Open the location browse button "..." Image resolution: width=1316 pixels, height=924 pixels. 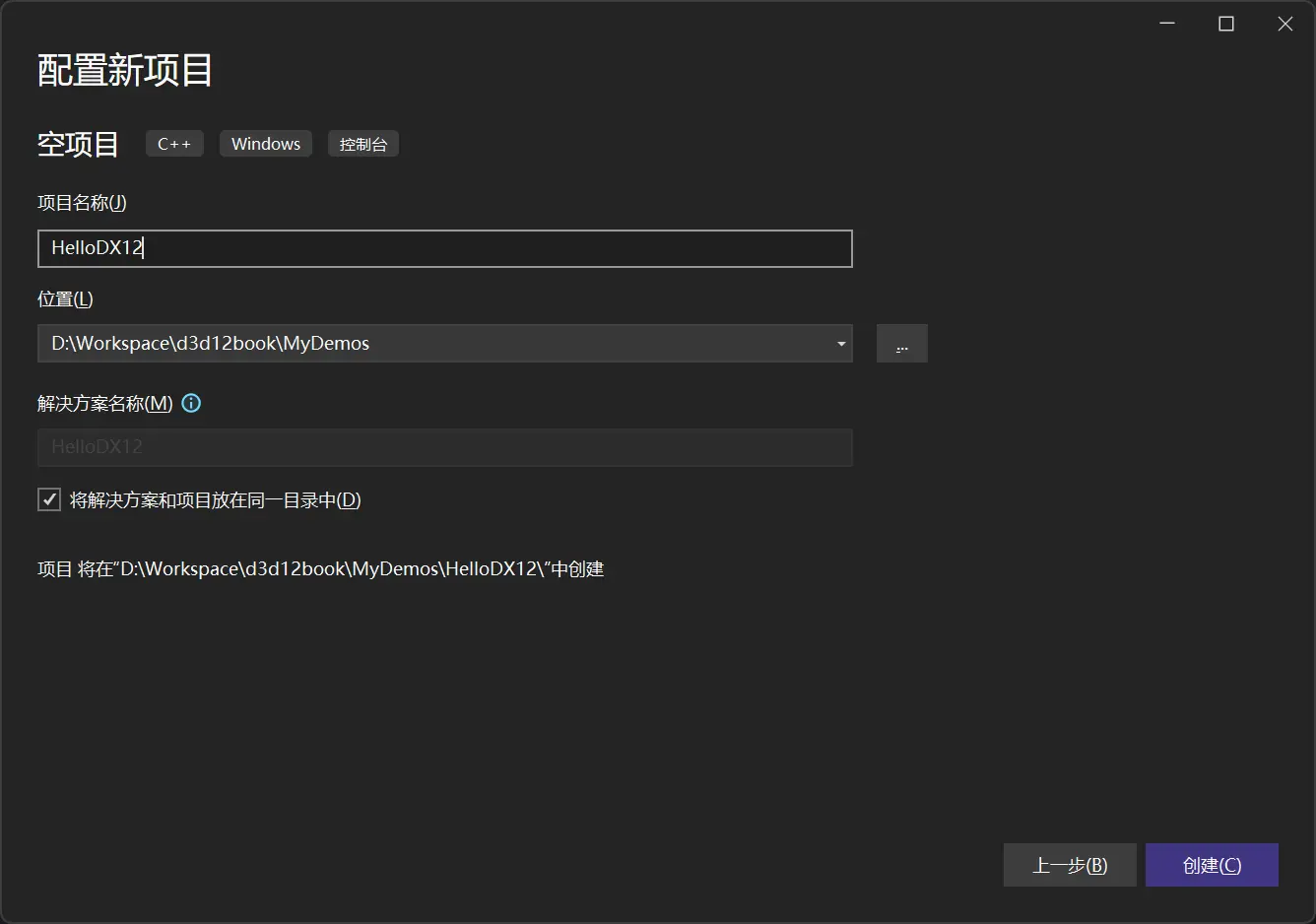901,343
